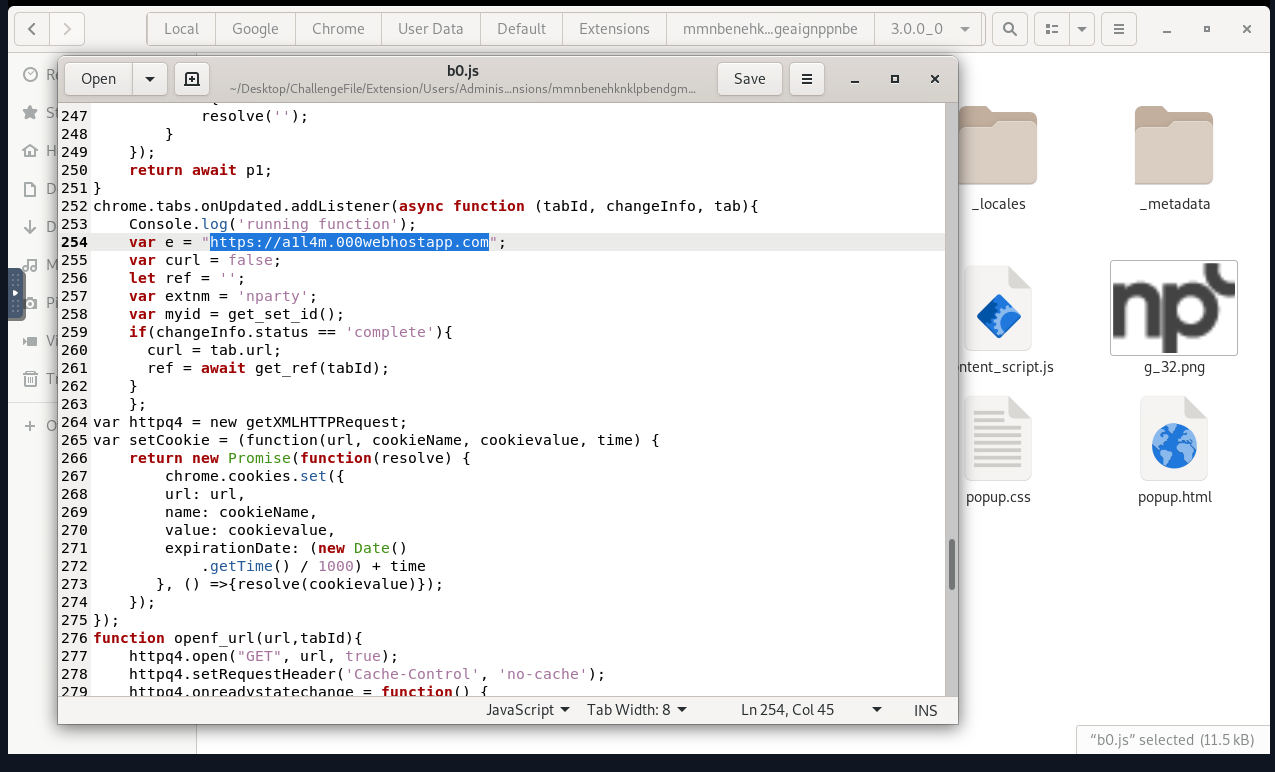The image size is (1275, 772).
Task: Click the file manager search icon
Action: pos(1010,29)
